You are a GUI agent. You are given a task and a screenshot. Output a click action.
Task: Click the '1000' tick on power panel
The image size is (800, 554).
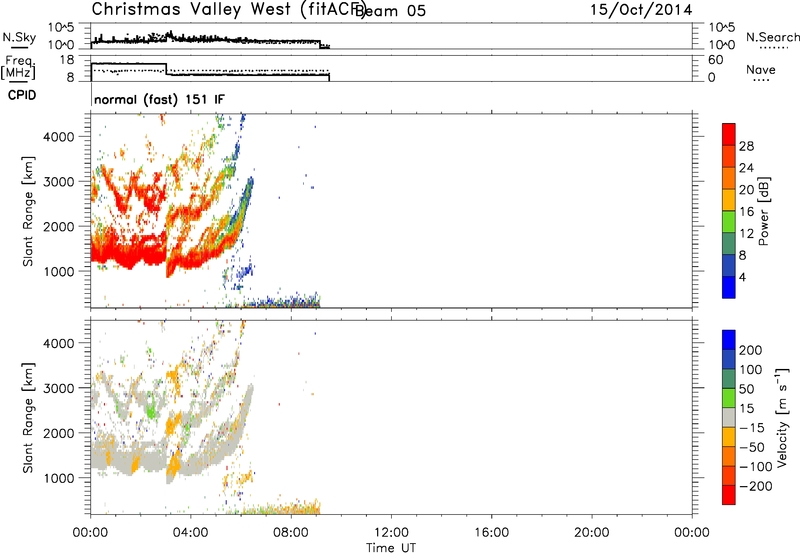click(x=59, y=271)
